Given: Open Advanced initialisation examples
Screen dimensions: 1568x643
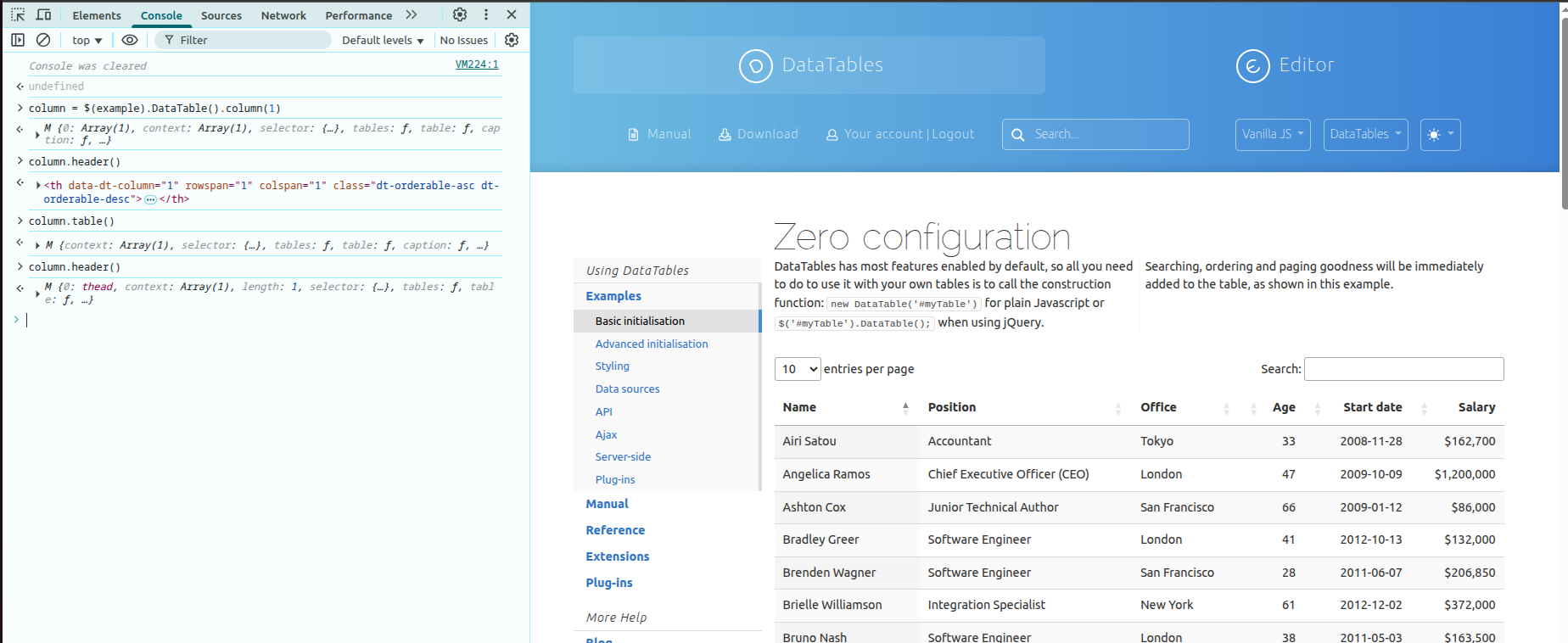Looking at the screenshot, I should click(x=652, y=344).
